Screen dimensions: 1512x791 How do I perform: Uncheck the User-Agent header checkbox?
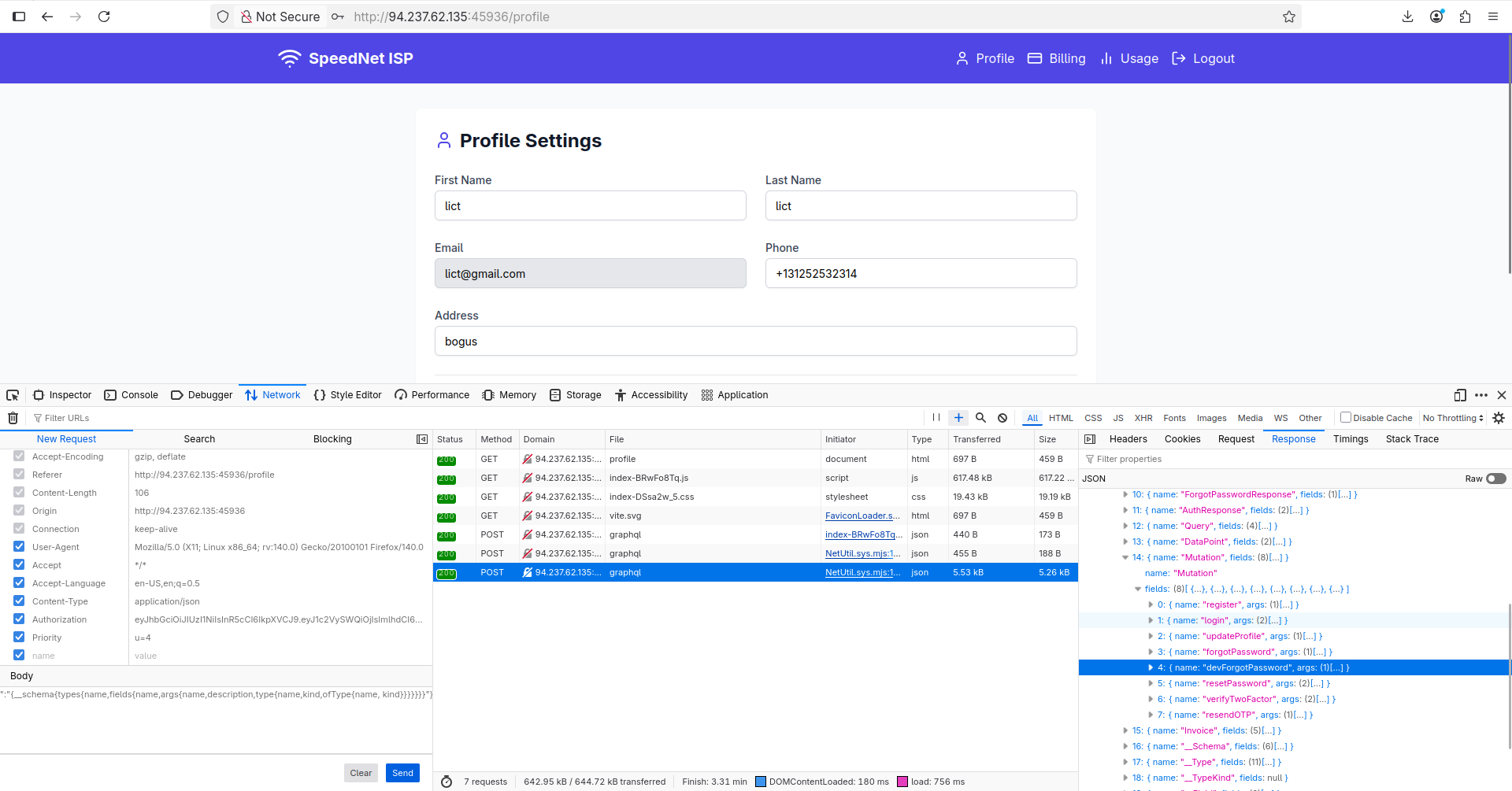pos(19,547)
